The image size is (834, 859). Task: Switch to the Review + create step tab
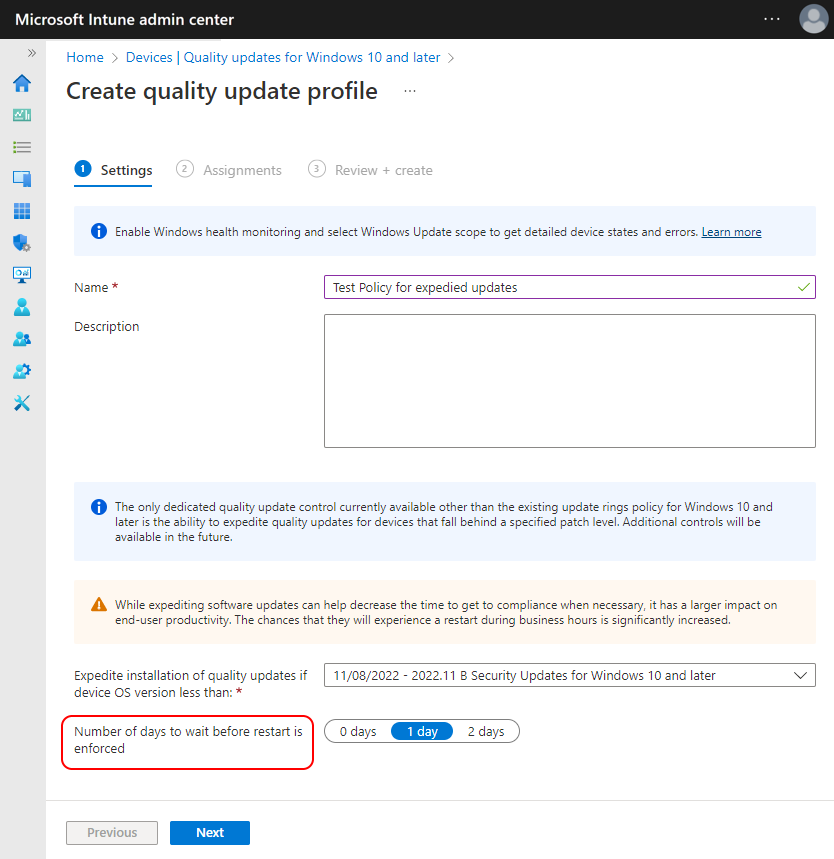coord(370,170)
